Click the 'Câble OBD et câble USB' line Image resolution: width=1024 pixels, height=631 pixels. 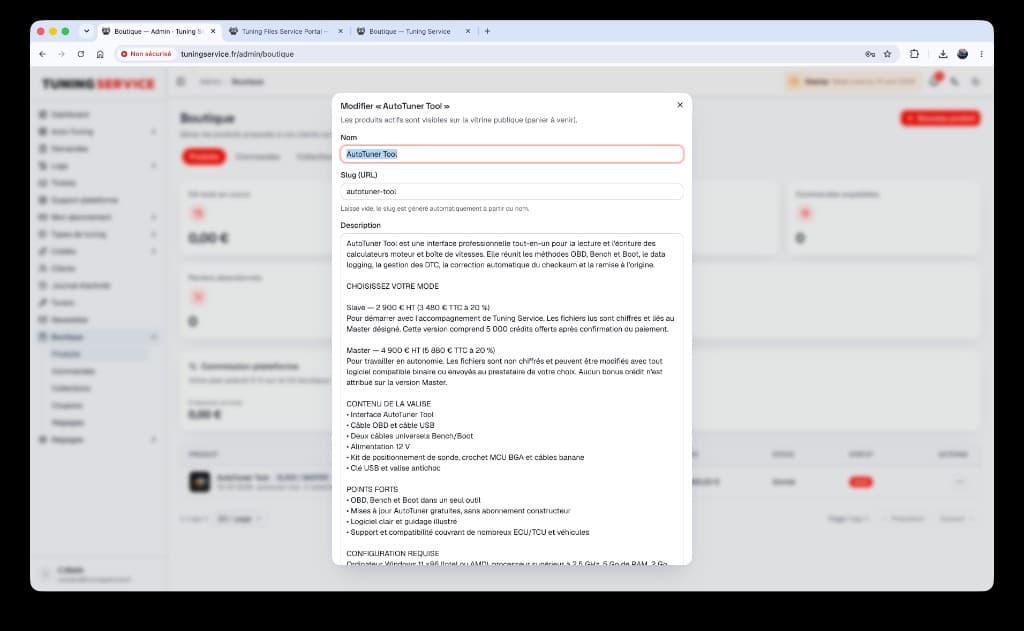click(391, 425)
